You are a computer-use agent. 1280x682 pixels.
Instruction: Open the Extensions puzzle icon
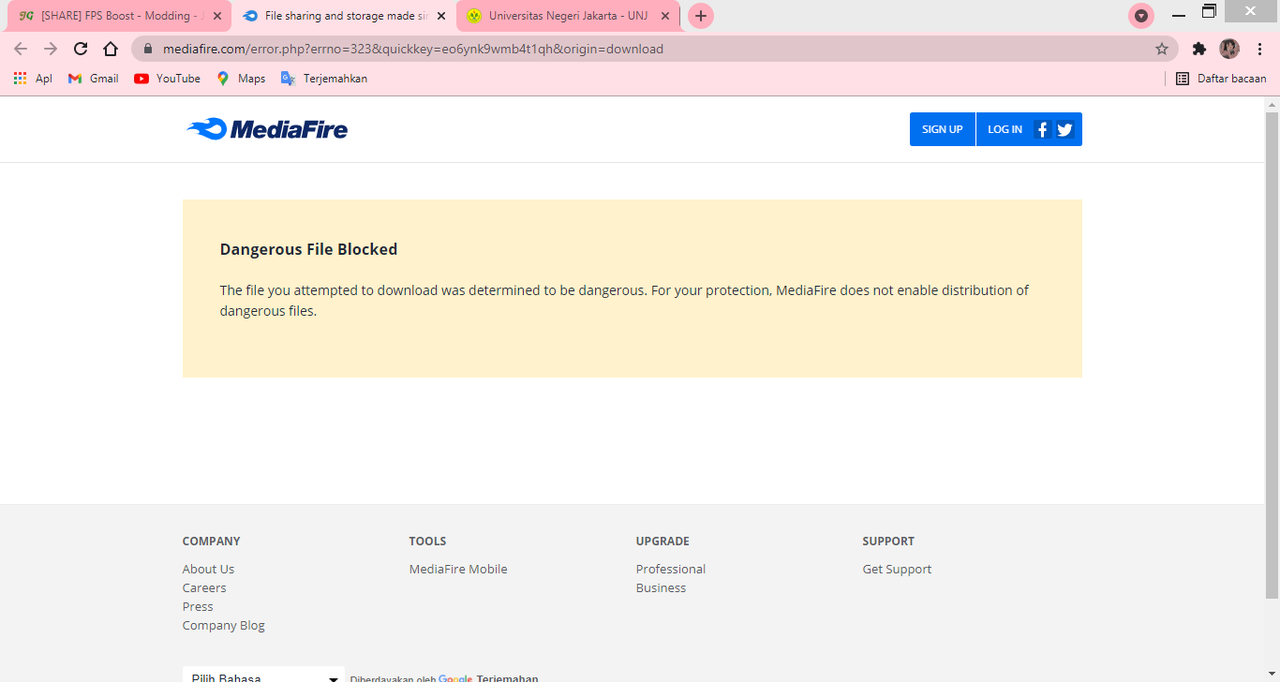tap(1199, 48)
